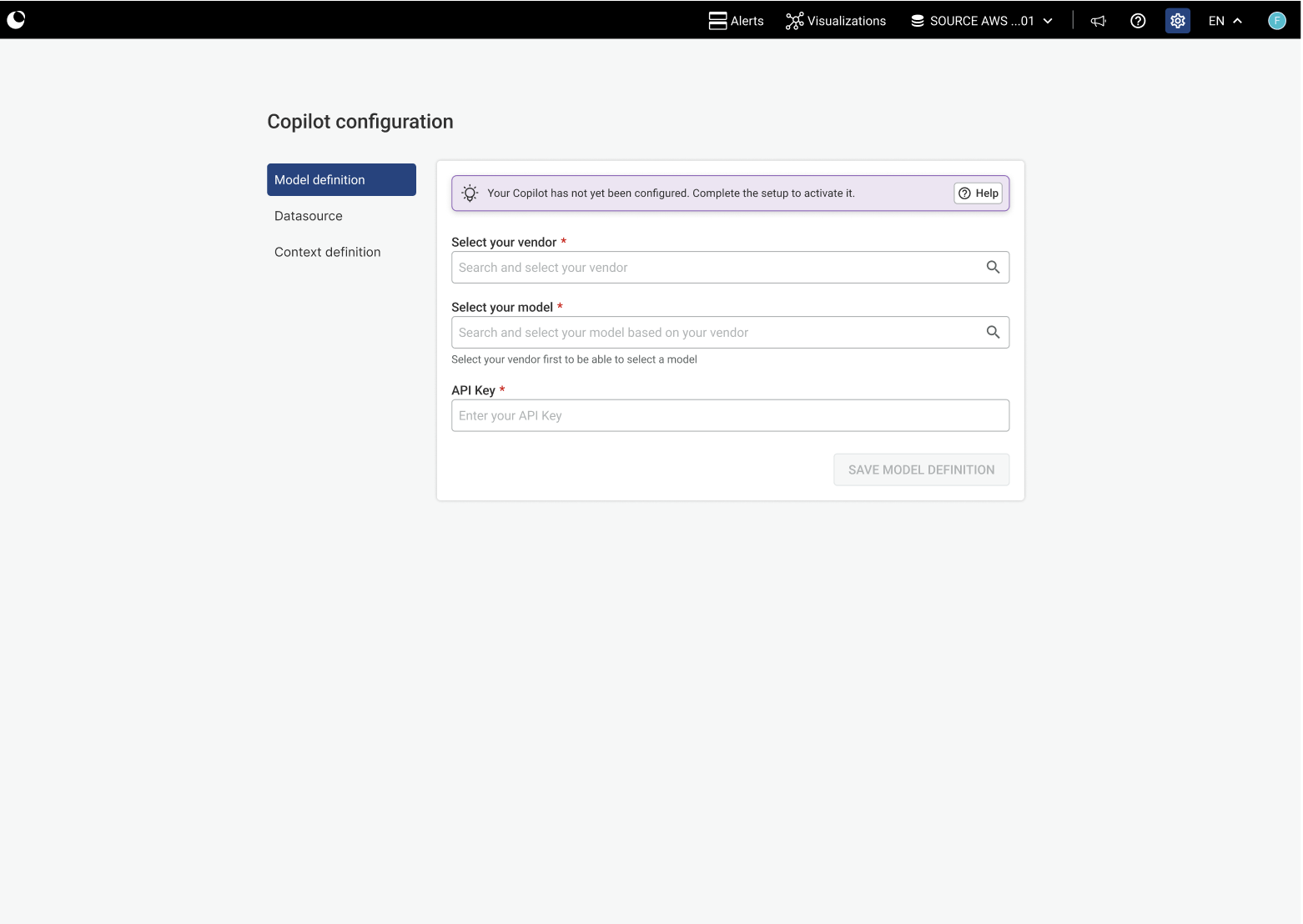This screenshot has height=924, width=1303.
Task: Click the Copilot configuration heading
Action: pos(360,122)
